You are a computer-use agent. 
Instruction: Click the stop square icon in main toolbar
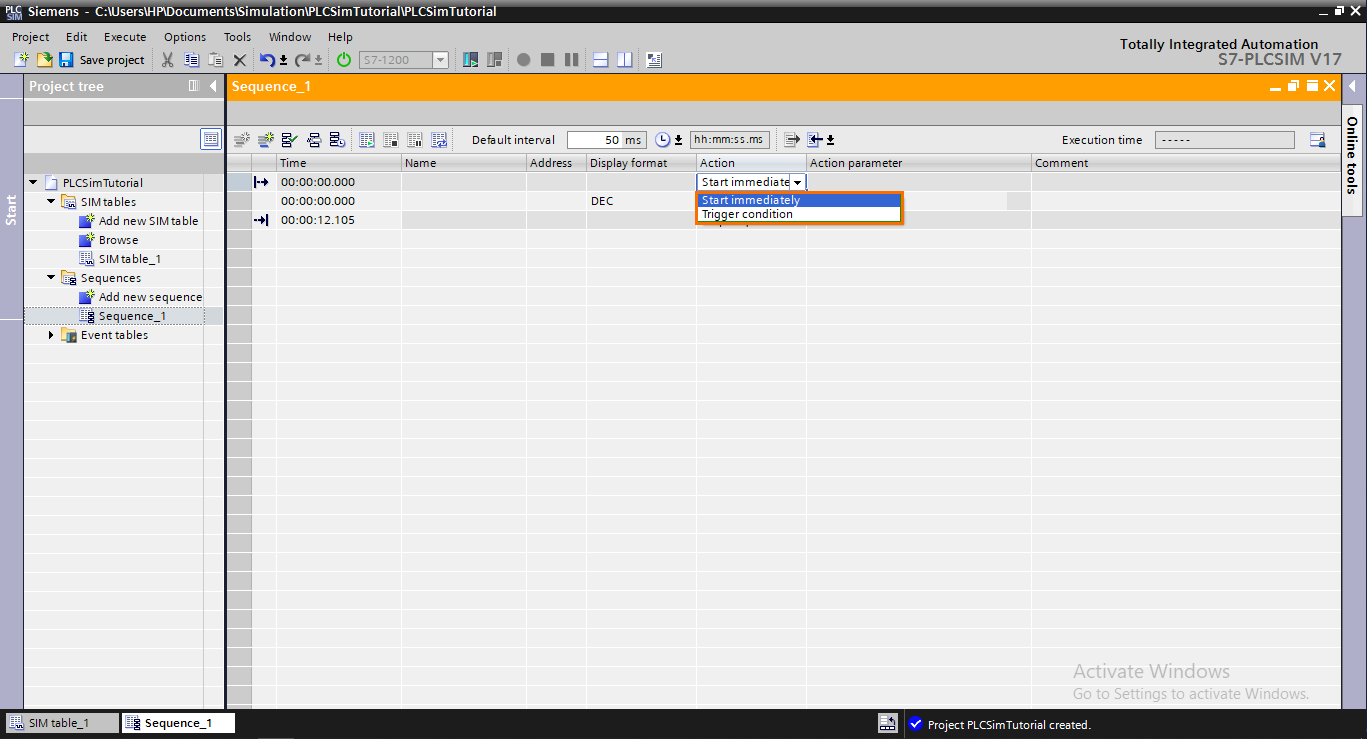coord(547,60)
